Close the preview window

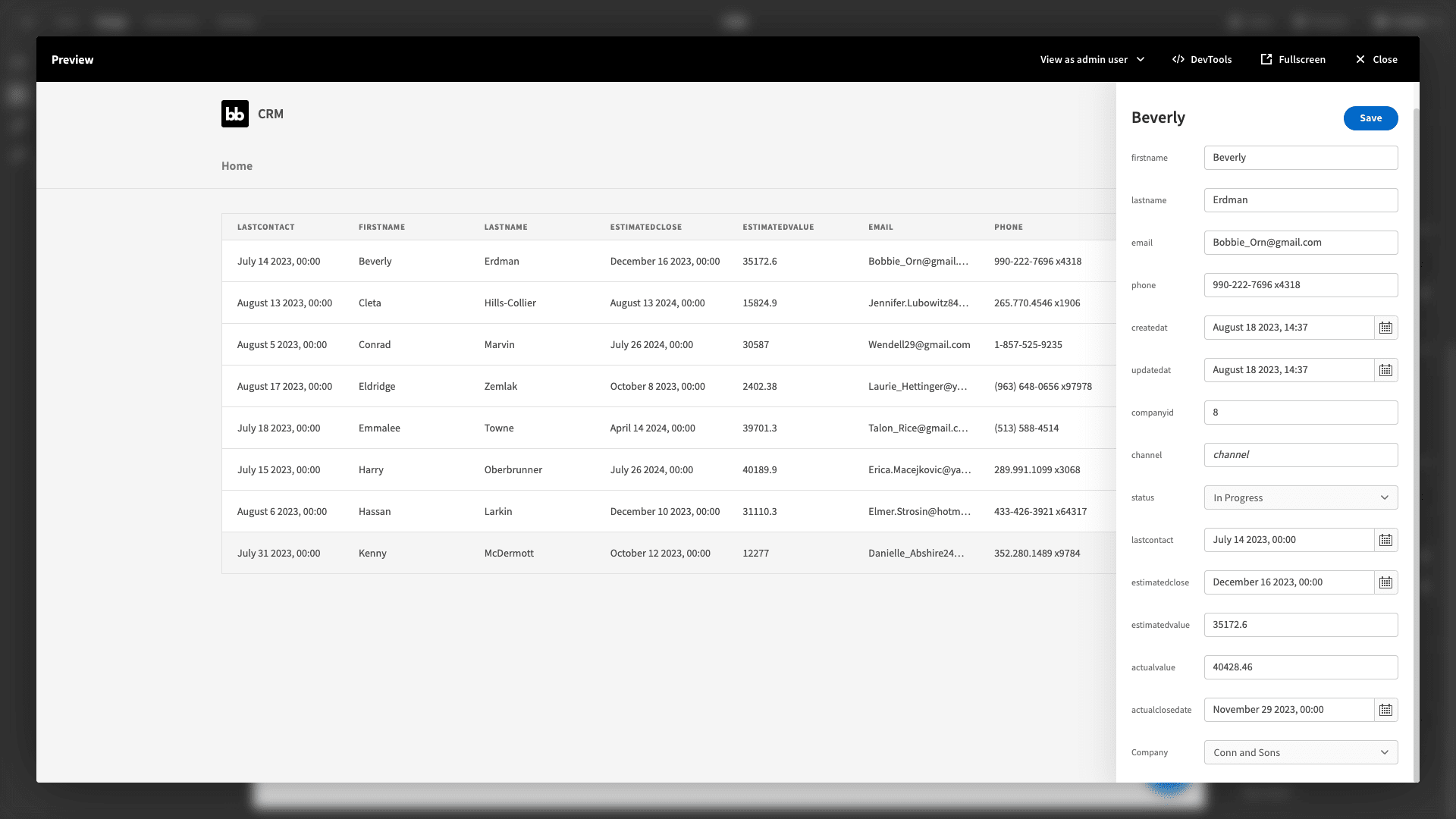pos(1376,59)
